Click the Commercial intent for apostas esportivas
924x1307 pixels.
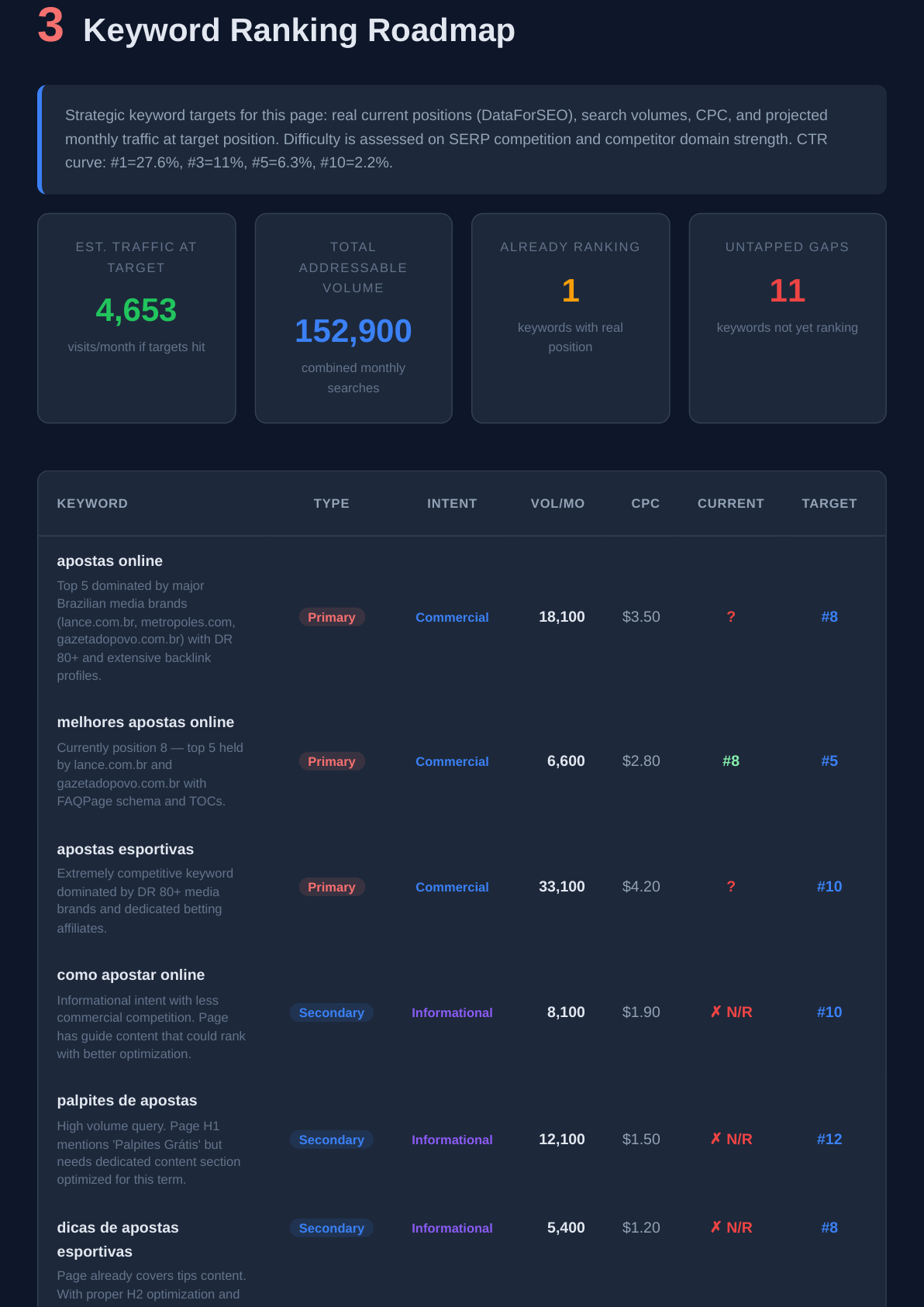coord(452,887)
